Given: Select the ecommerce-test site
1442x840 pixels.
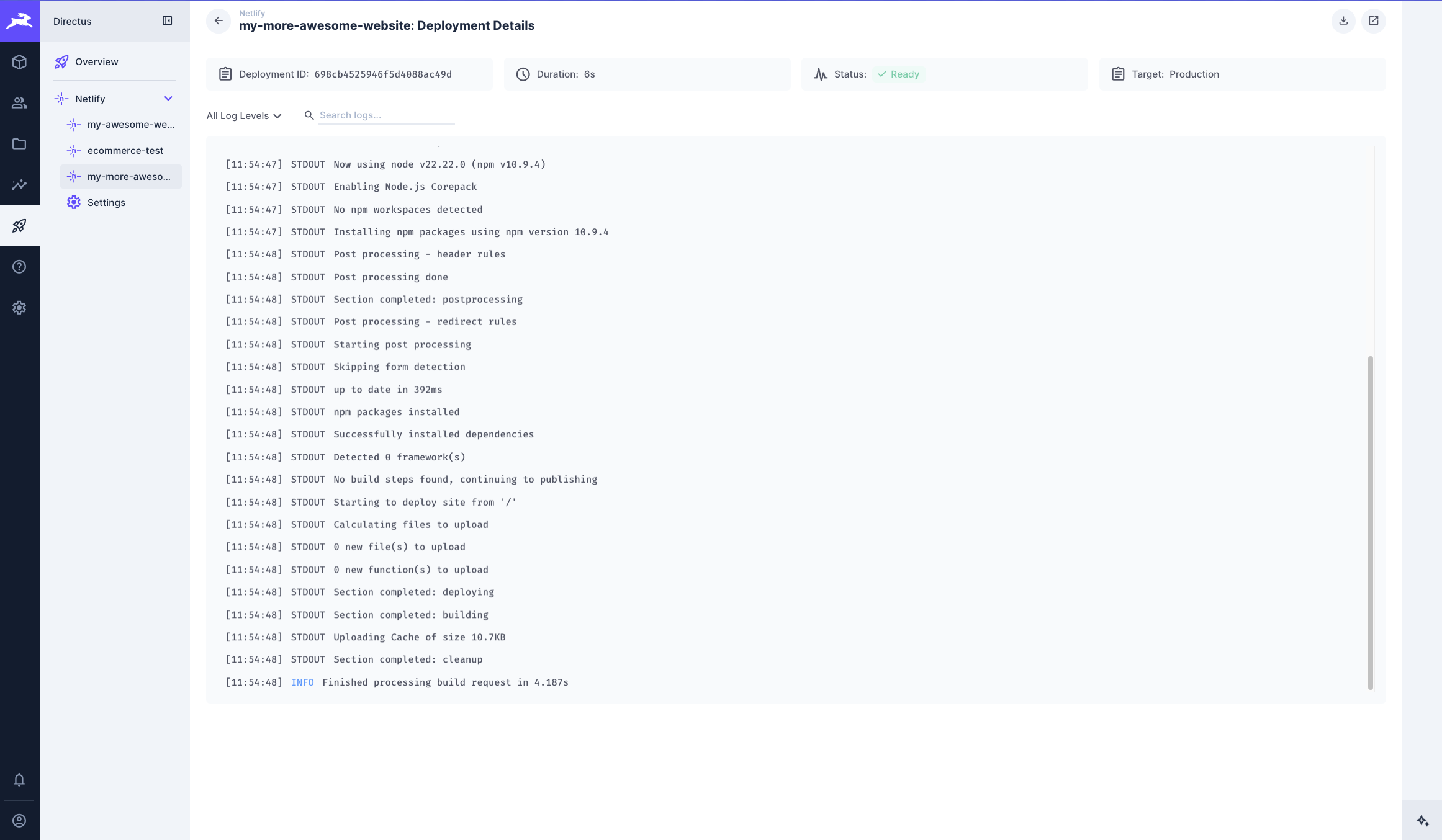Looking at the screenshot, I should pyautogui.click(x=125, y=150).
